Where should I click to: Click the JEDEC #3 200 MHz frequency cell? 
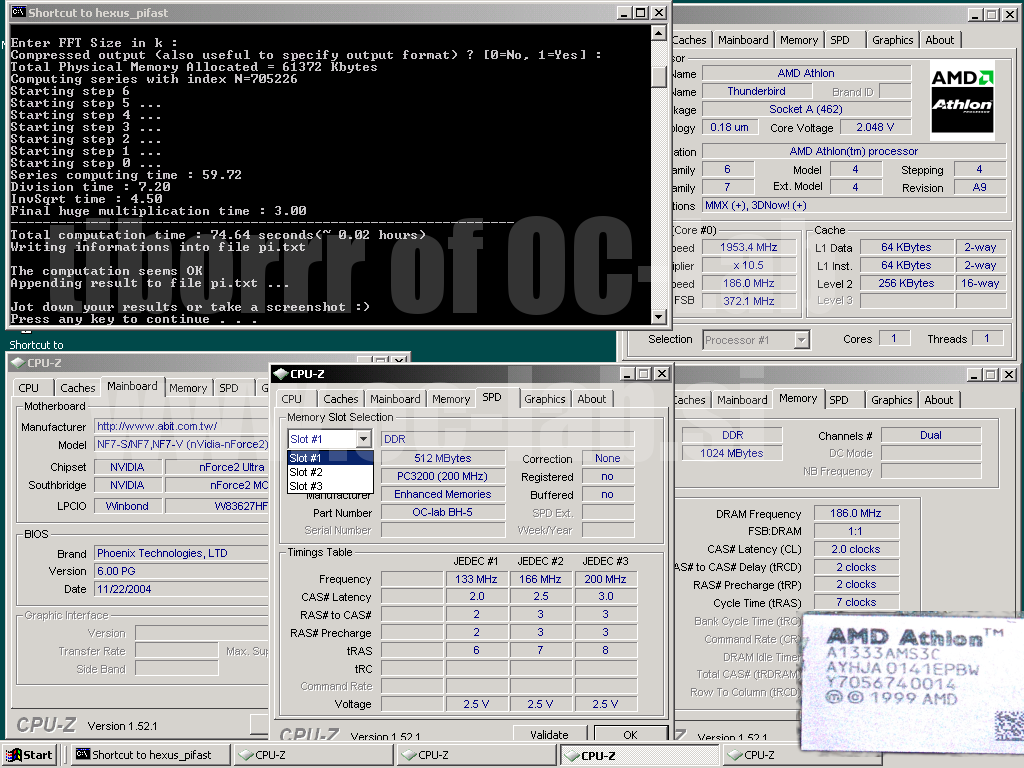tap(605, 579)
